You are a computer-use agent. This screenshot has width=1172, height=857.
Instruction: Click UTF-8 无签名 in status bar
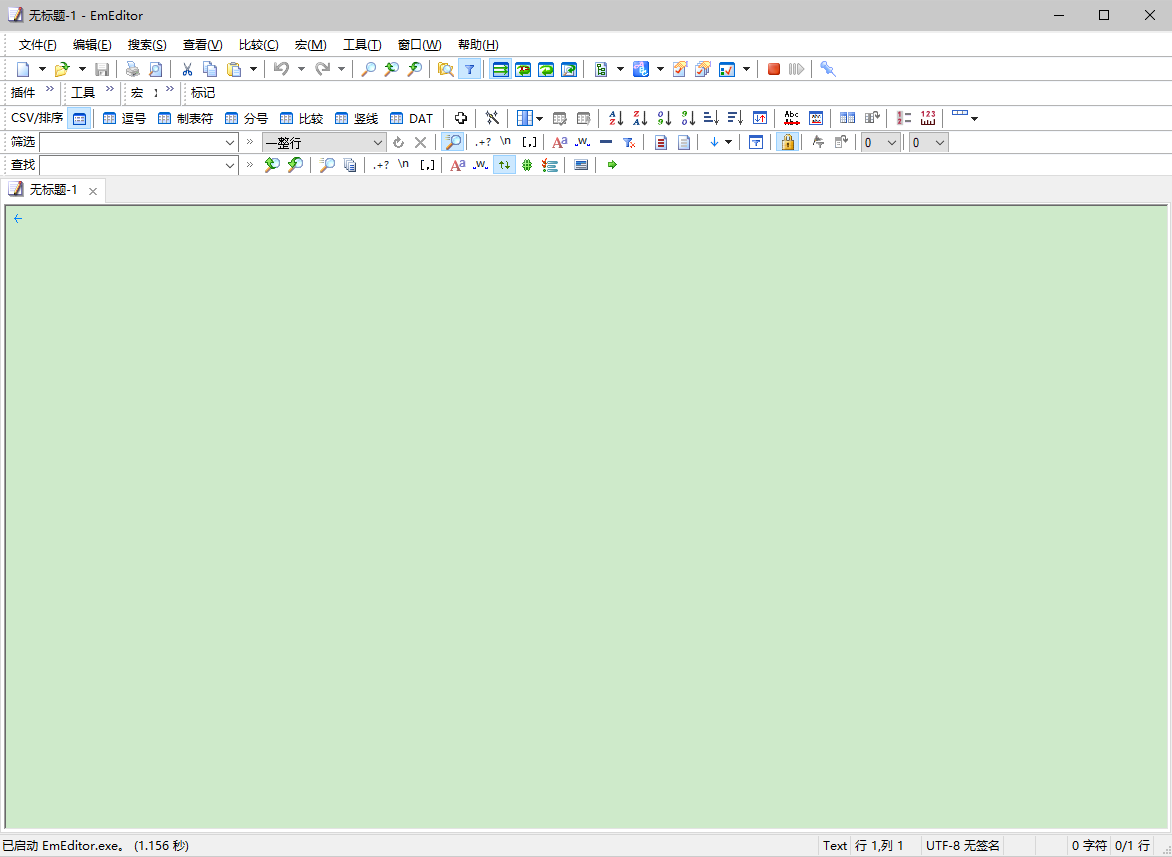coord(963,846)
